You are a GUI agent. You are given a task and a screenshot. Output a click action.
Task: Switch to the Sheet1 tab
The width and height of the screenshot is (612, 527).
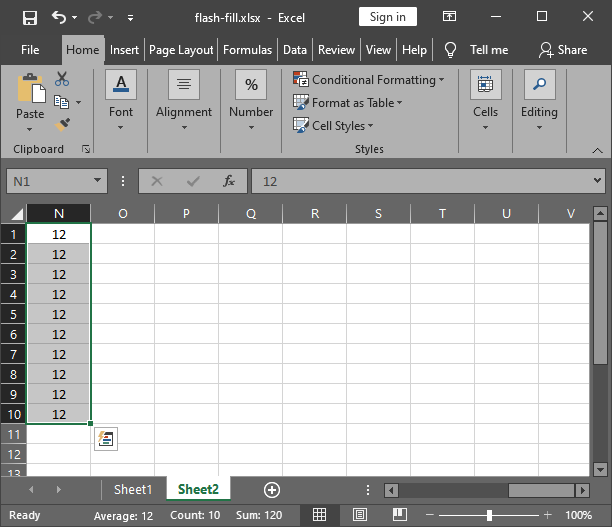tap(133, 490)
